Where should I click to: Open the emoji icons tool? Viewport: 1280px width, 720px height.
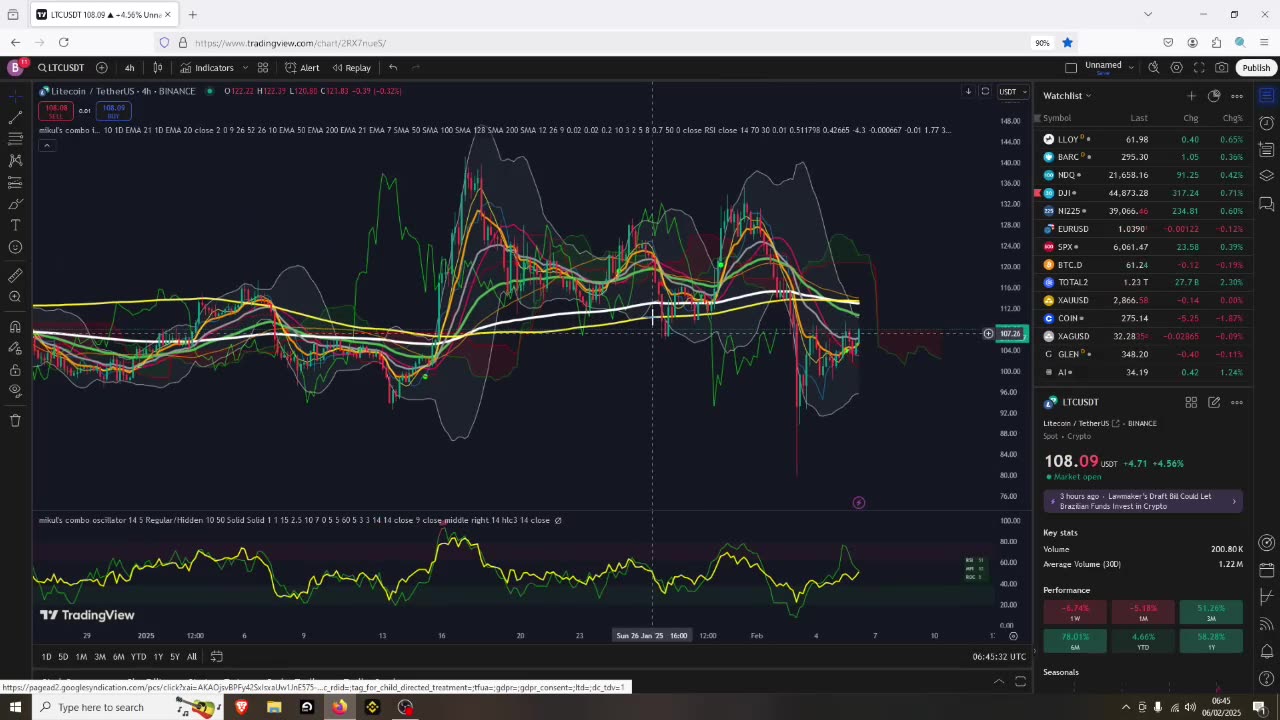15,247
